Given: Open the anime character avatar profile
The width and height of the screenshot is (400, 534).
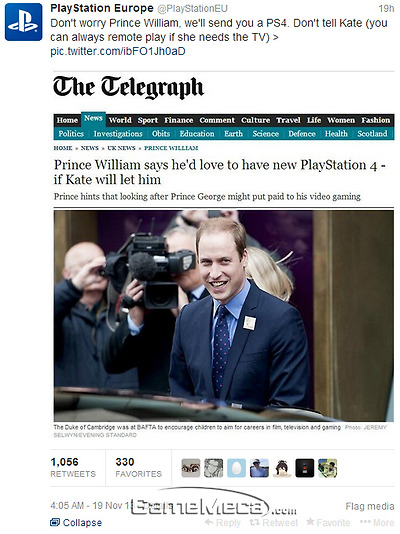Looking at the screenshot, I should [282, 468].
